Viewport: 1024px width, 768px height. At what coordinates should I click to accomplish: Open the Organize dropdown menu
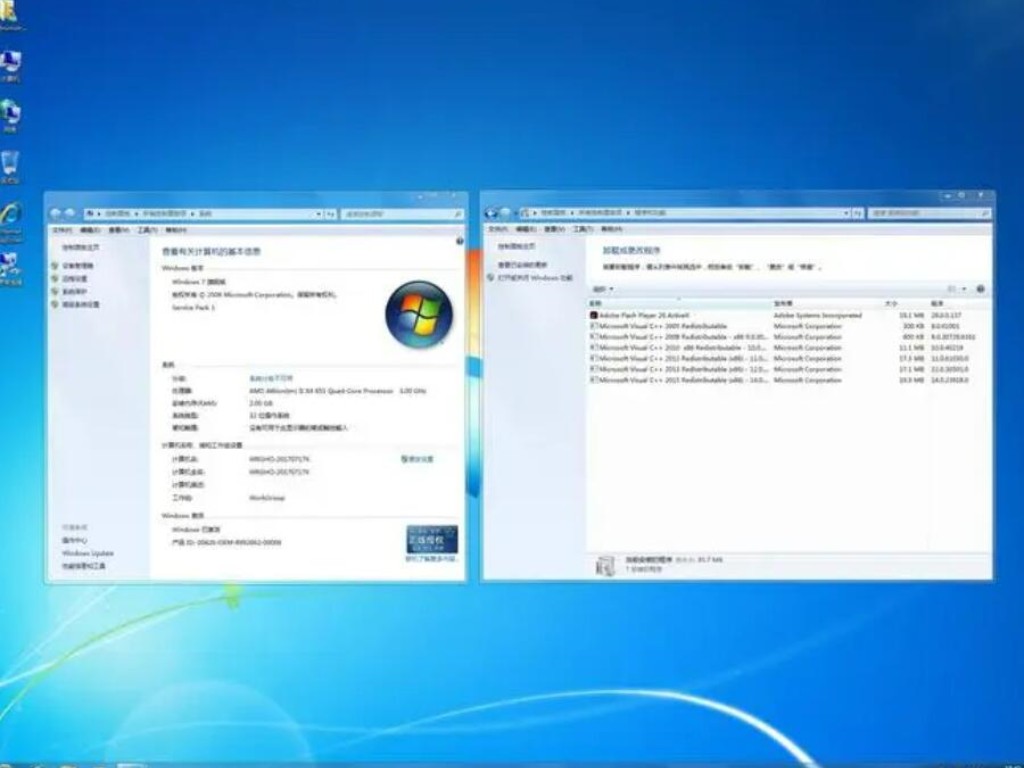600,289
